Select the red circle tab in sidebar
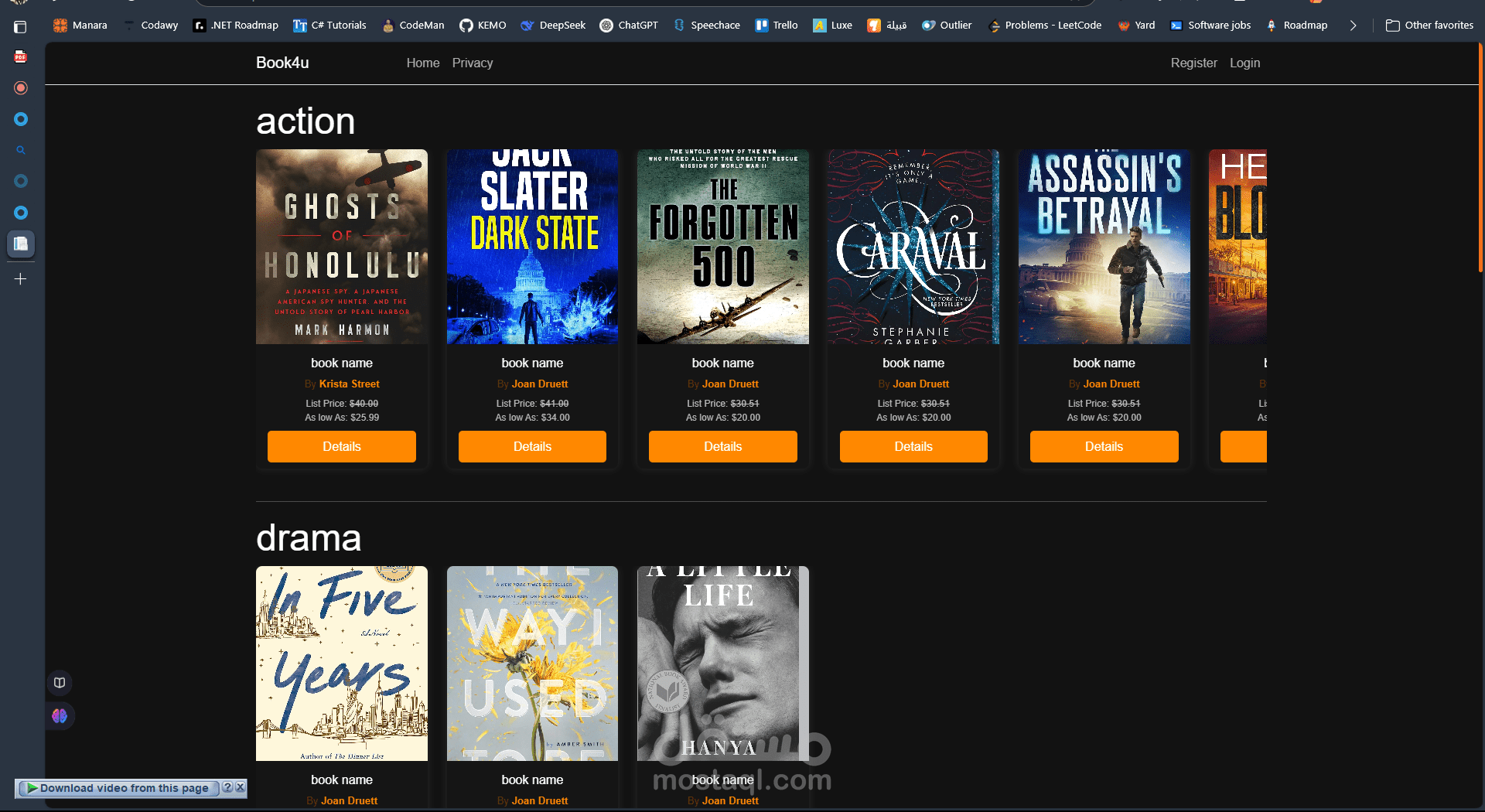 click(21, 87)
